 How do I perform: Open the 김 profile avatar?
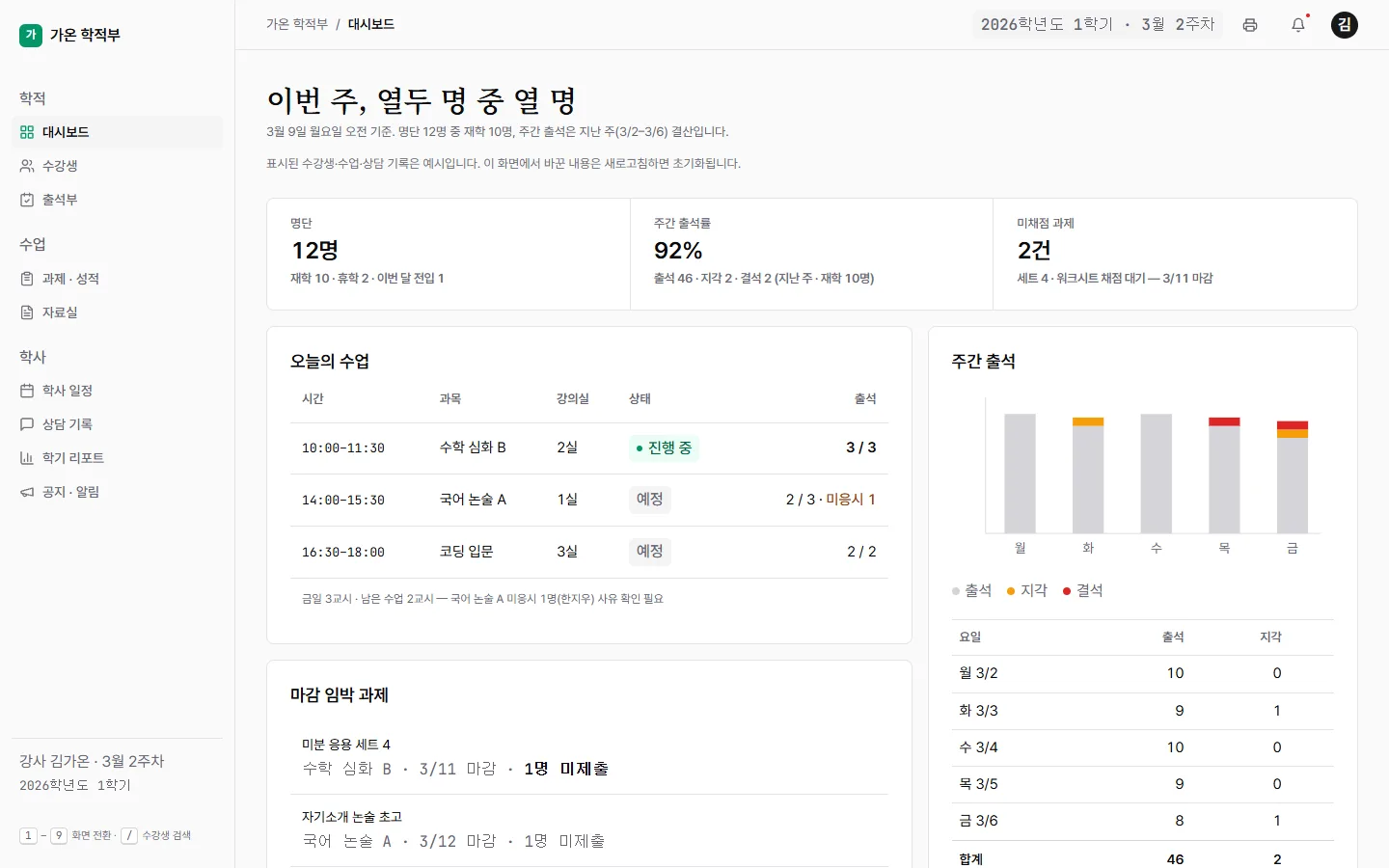[x=1345, y=25]
